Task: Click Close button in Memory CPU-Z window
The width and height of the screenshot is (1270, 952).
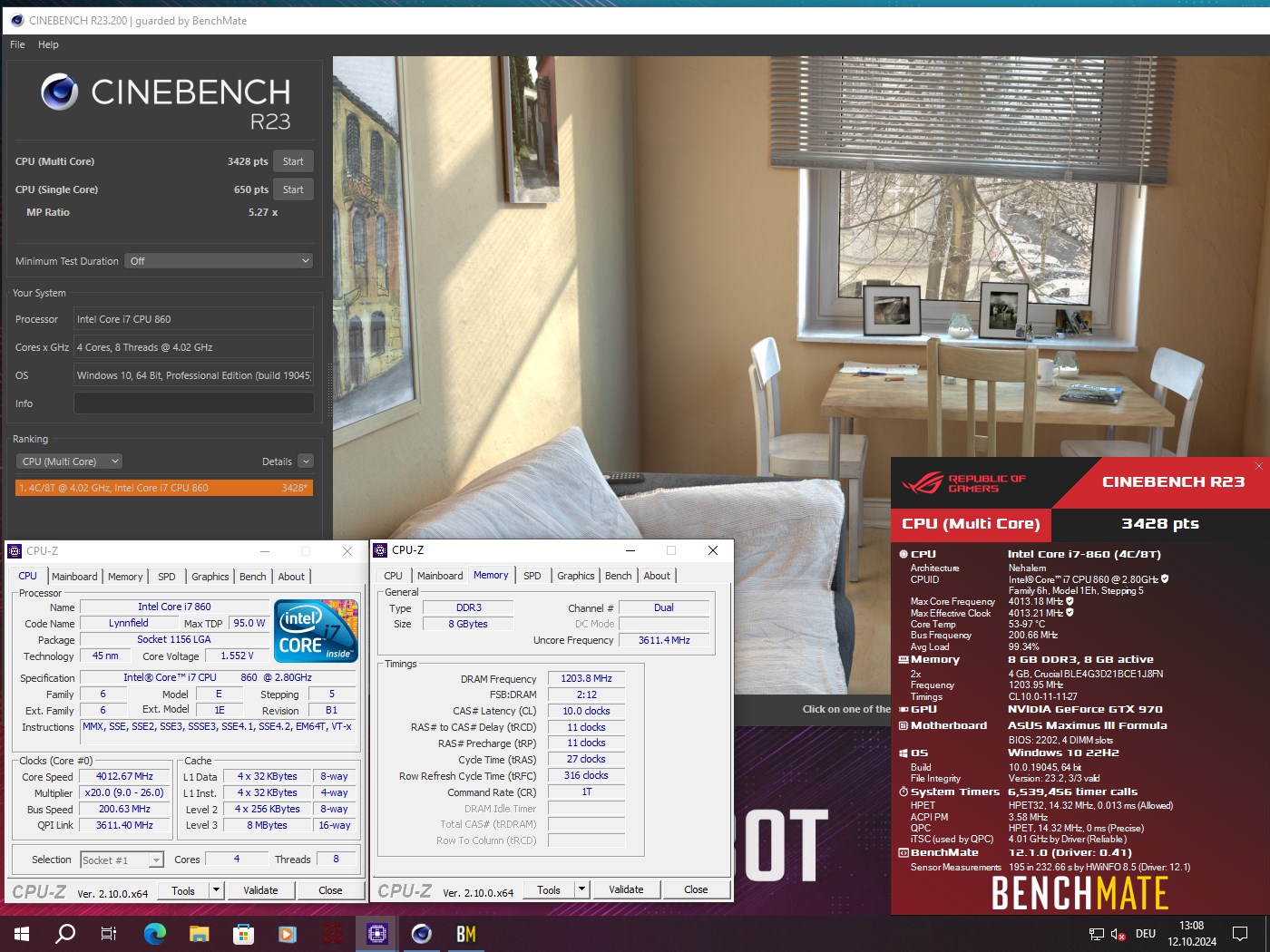Action: (x=696, y=889)
